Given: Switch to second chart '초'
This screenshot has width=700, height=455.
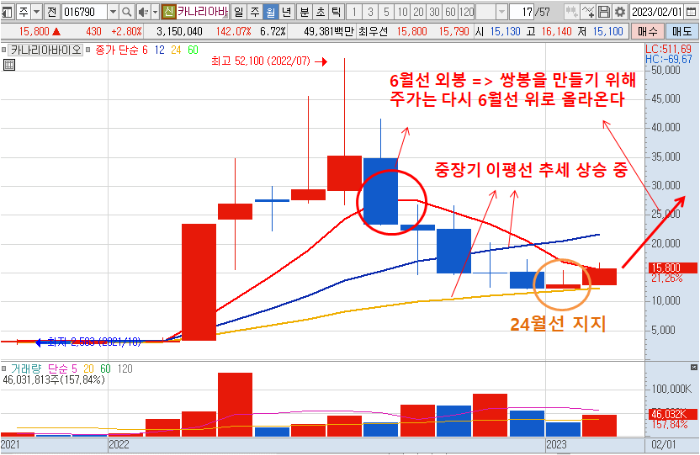Looking at the screenshot, I should click(320, 12).
